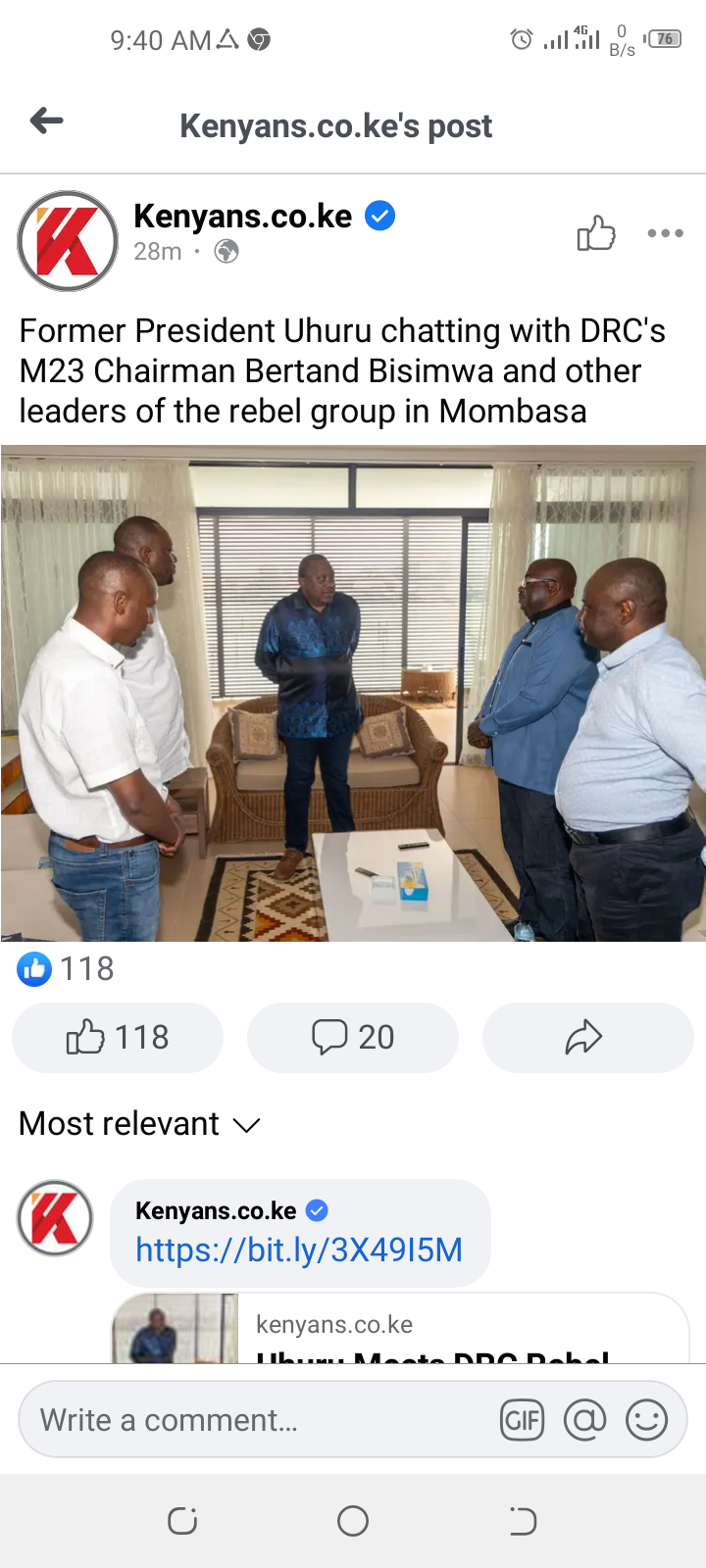Tap the Kenyans.co.ke profile logo
706x1568 pixels.
[68, 241]
